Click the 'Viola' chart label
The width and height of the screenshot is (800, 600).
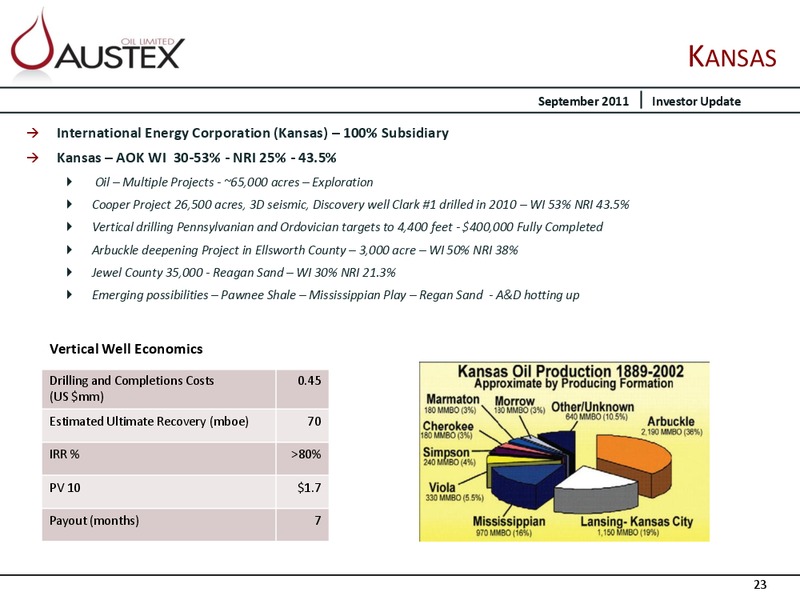(x=442, y=487)
